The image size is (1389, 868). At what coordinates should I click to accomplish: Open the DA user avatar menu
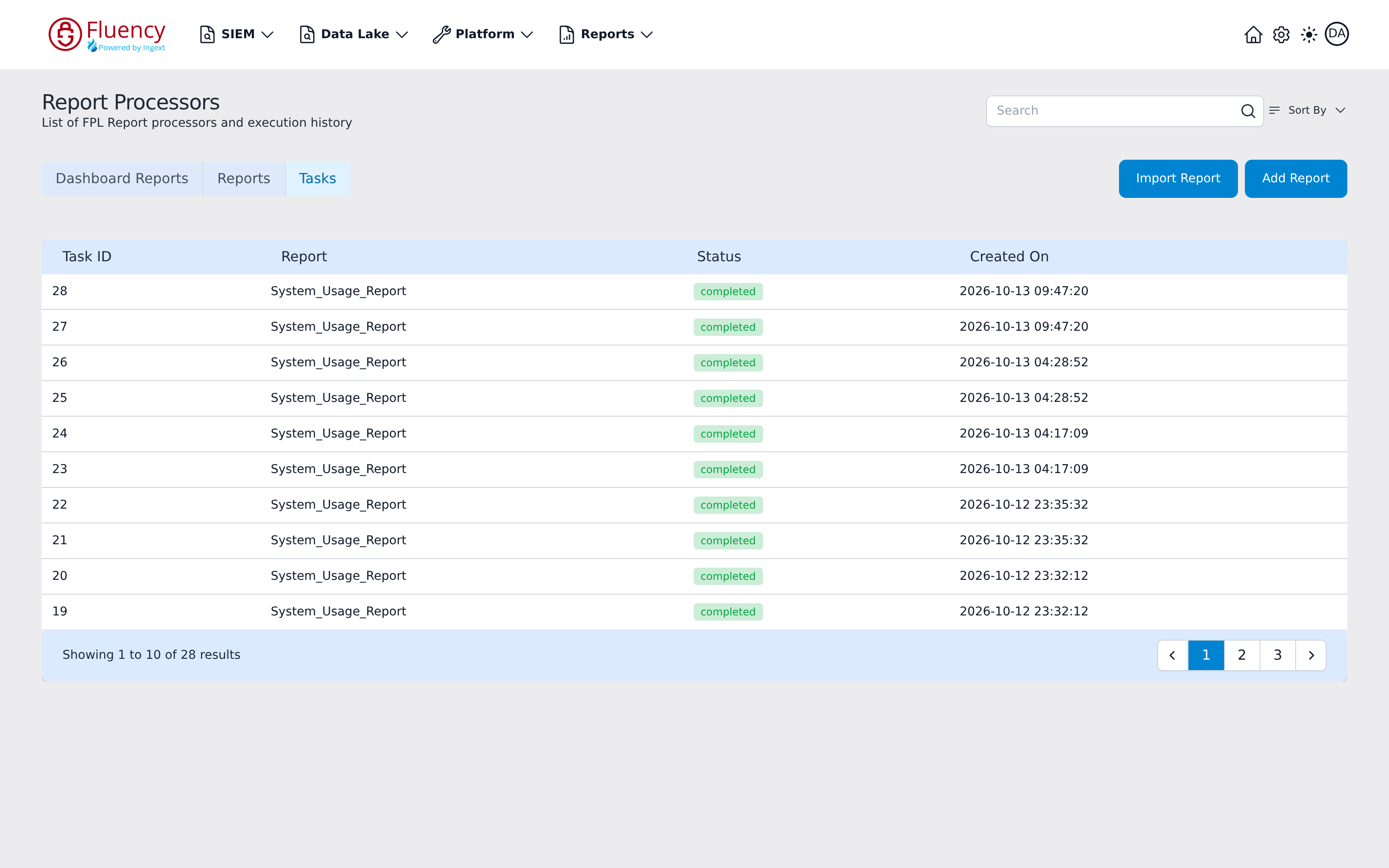[x=1337, y=34]
